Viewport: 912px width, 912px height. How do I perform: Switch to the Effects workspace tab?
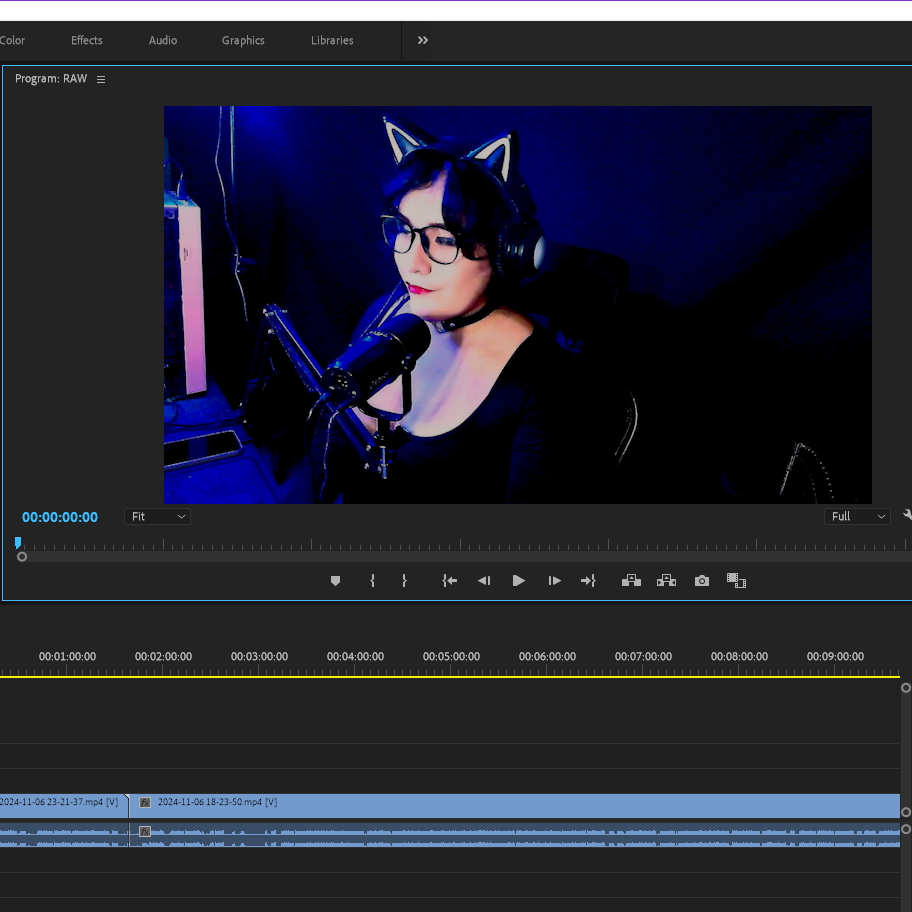(87, 41)
